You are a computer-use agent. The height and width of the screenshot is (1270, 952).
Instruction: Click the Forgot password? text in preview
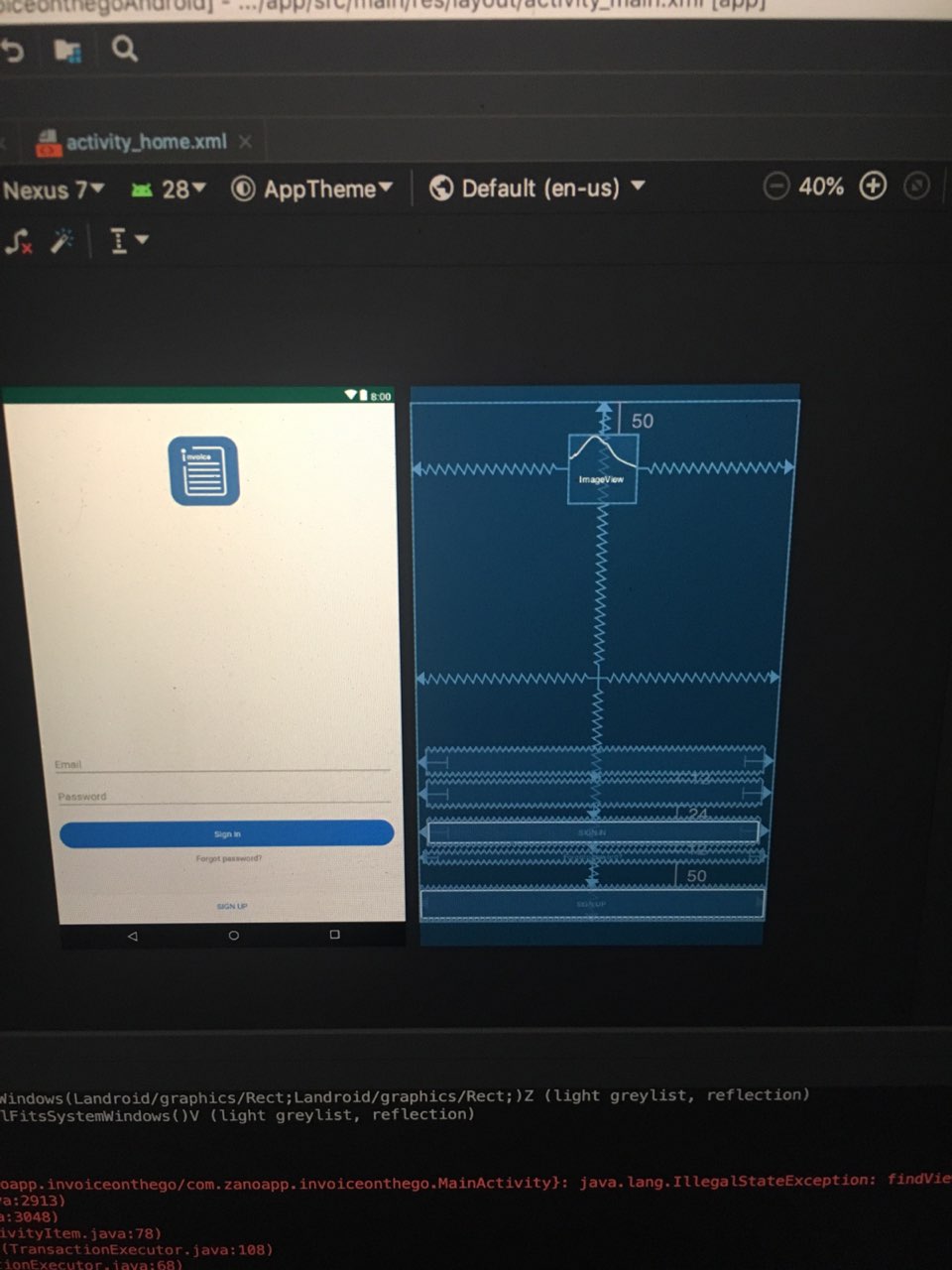[229, 859]
